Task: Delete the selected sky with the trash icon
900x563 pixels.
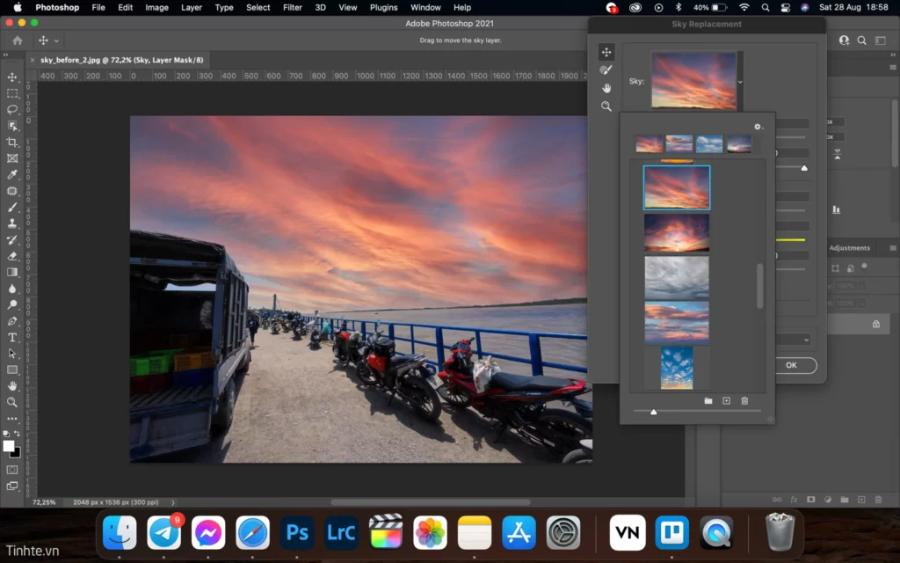Action: coord(744,401)
